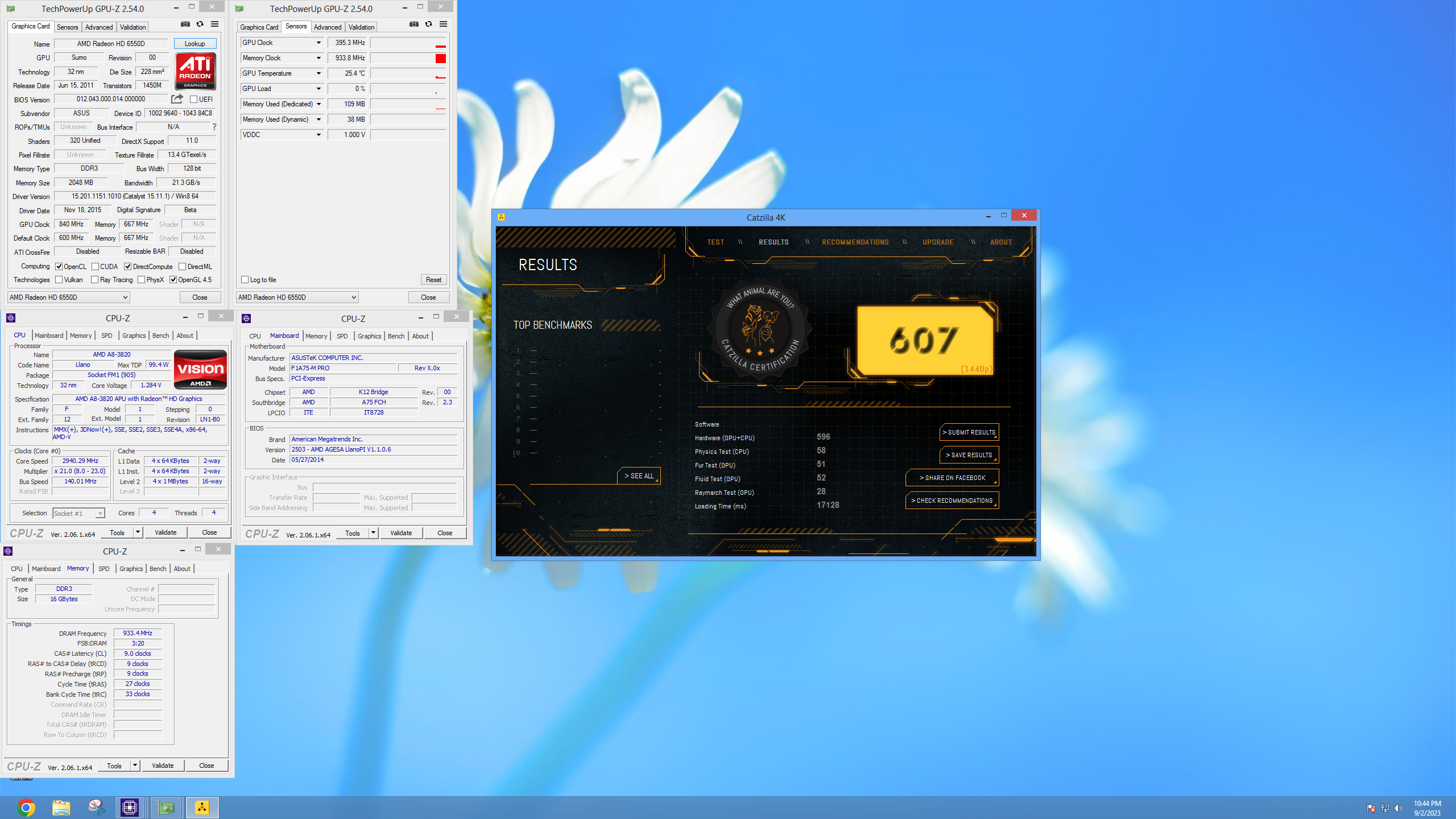Open VDDC sensor dropdown
The height and width of the screenshot is (819, 1456).
[x=318, y=135]
